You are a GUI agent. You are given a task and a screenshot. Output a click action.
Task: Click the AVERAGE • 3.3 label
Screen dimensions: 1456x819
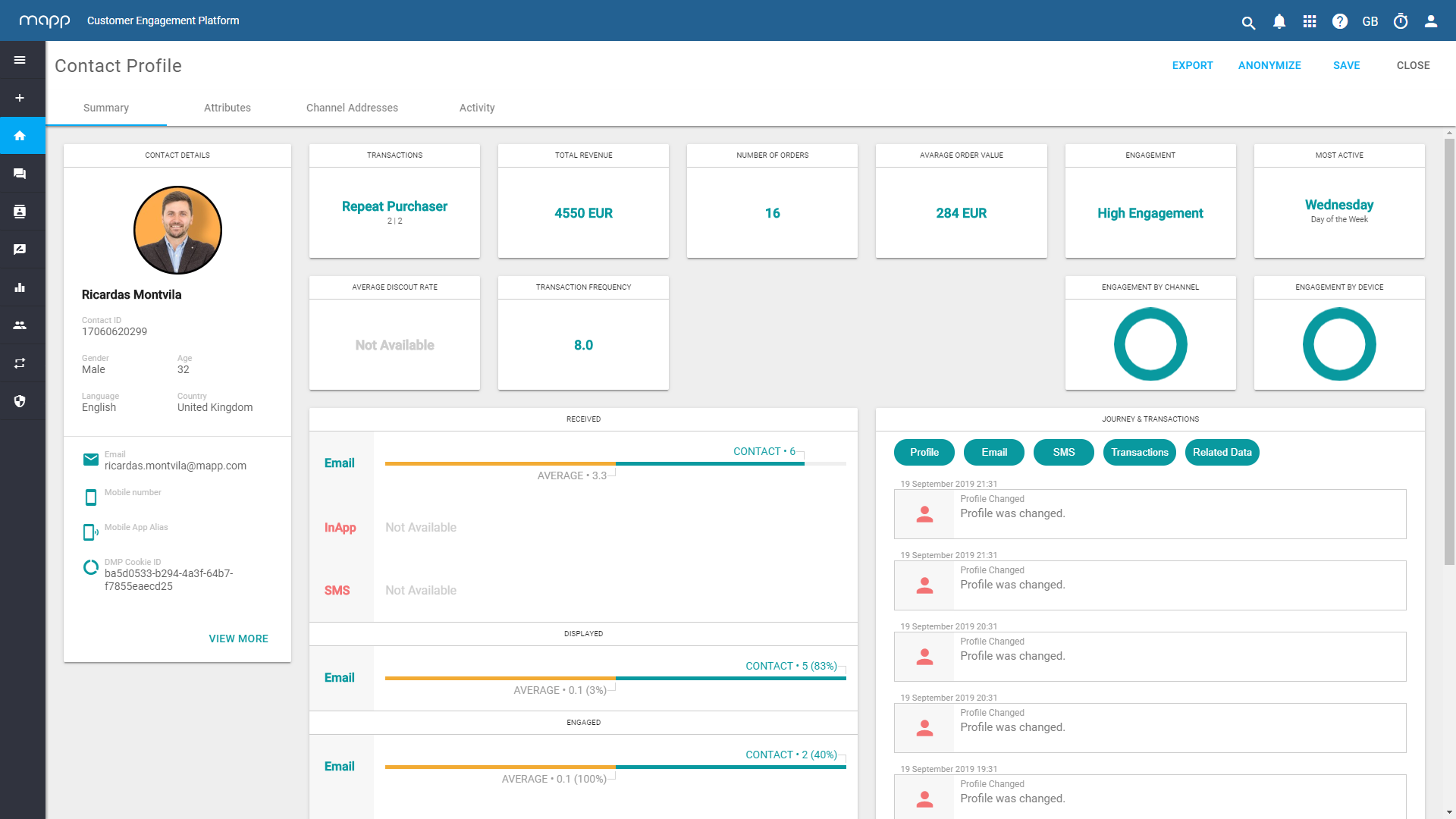[x=572, y=475]
